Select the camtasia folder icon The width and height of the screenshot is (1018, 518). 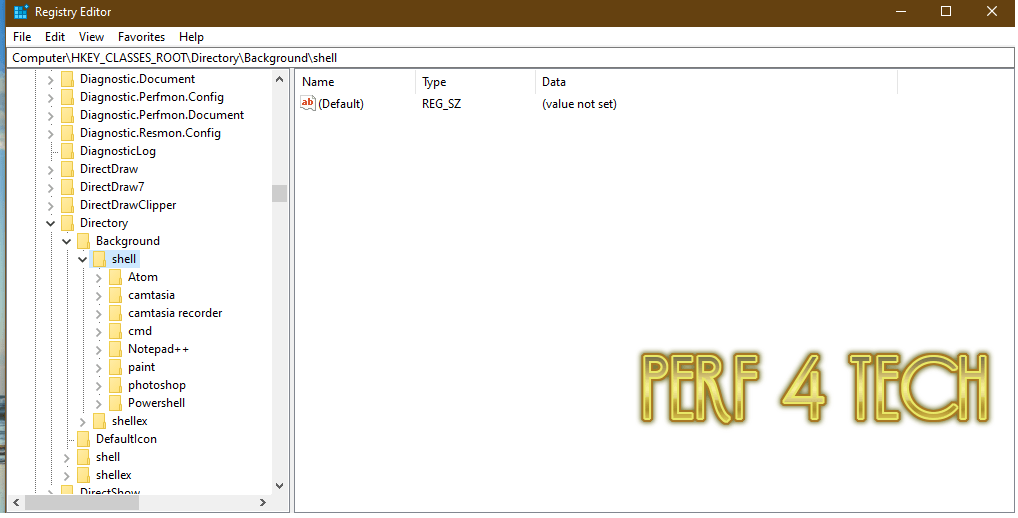116,295
